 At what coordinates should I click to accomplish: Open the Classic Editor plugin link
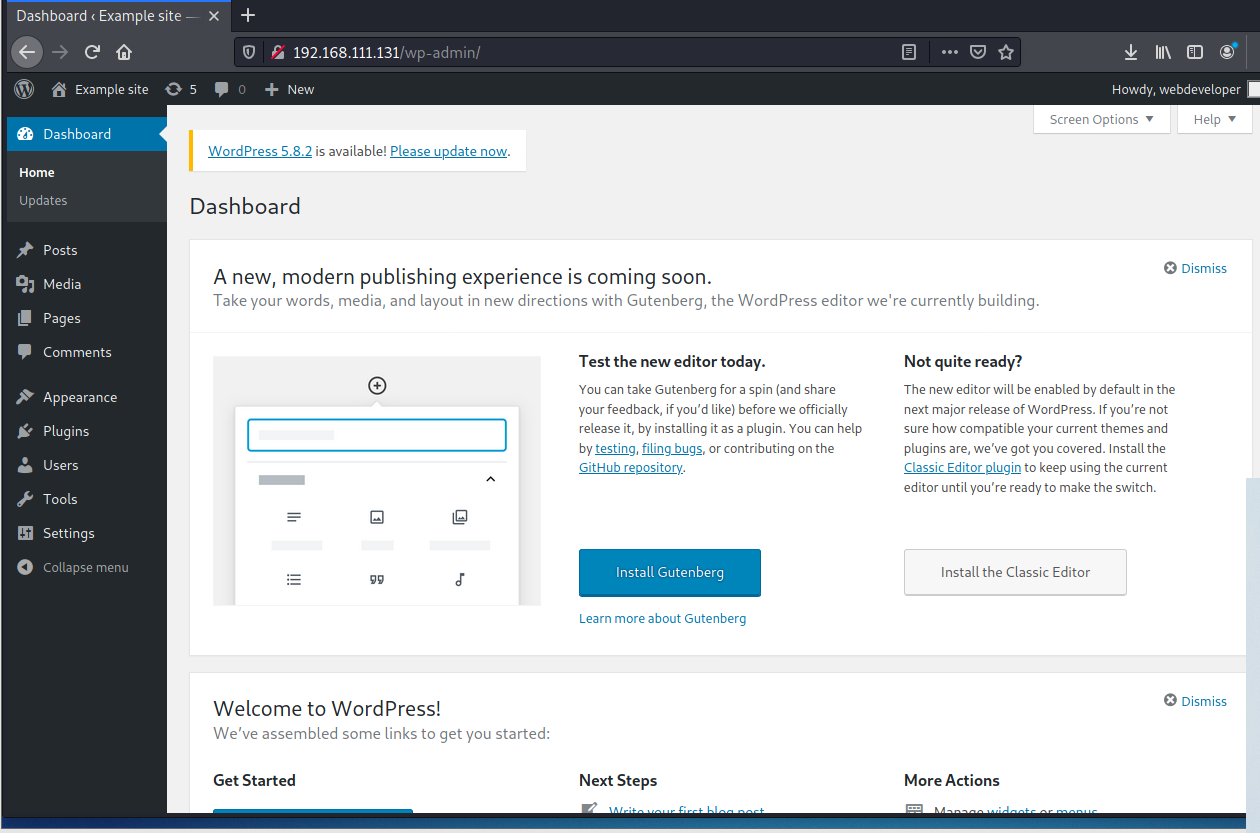963,467
